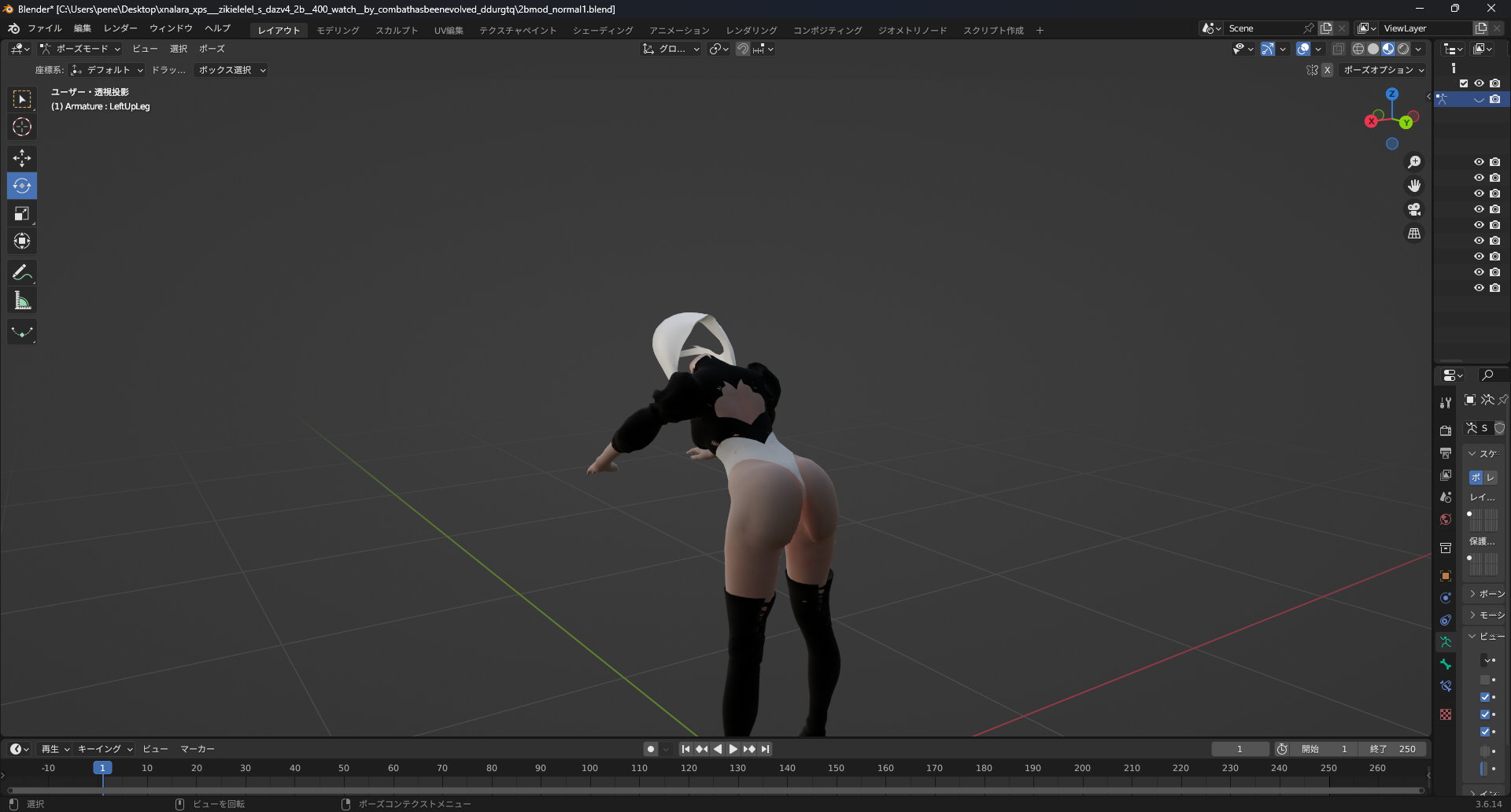
Task: Switch to rendered viewport shading
Action: tap(1403, 49)
